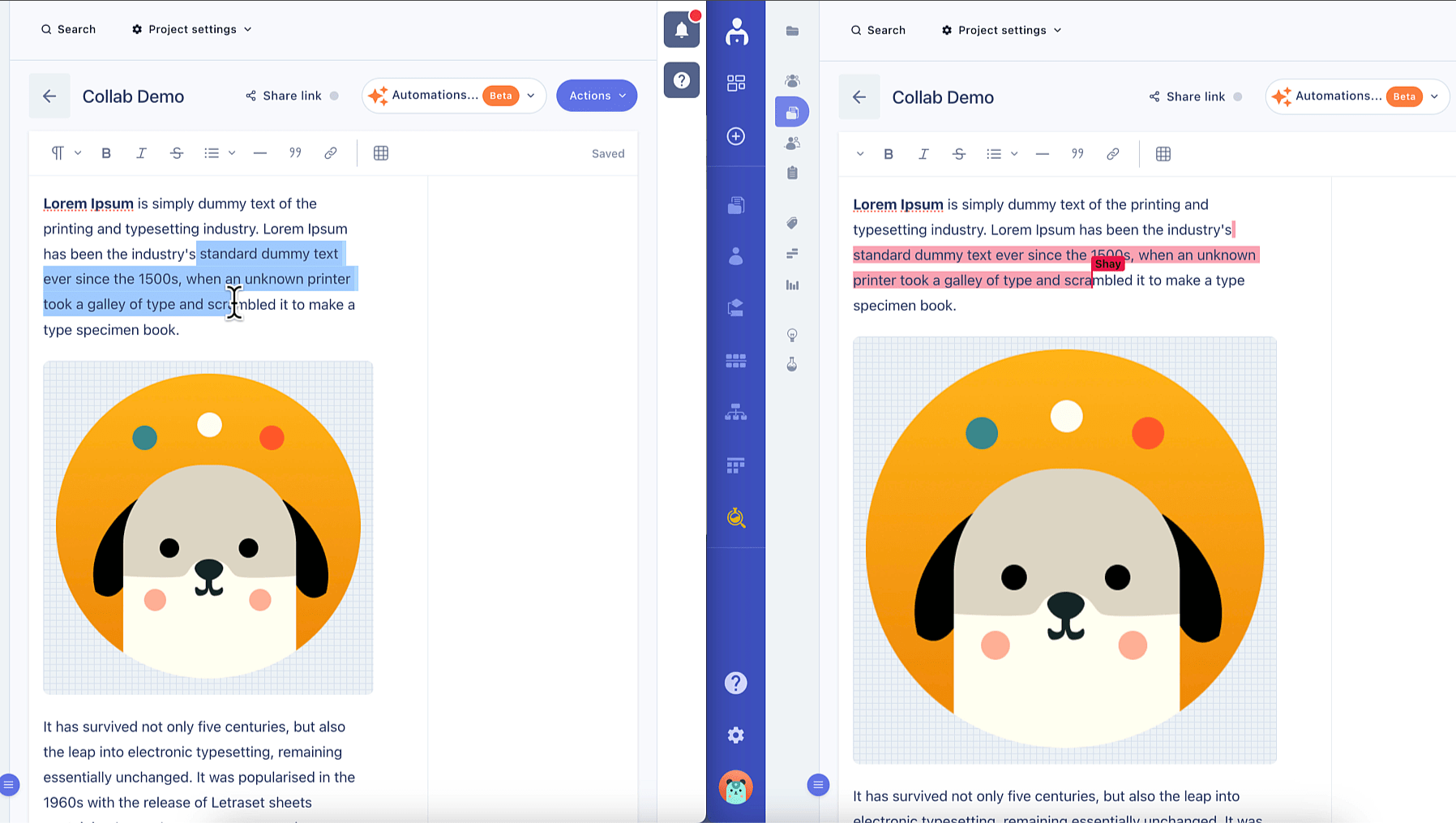Click the dog image in left document
1456x823 pixels.
(x=208, y=528)
